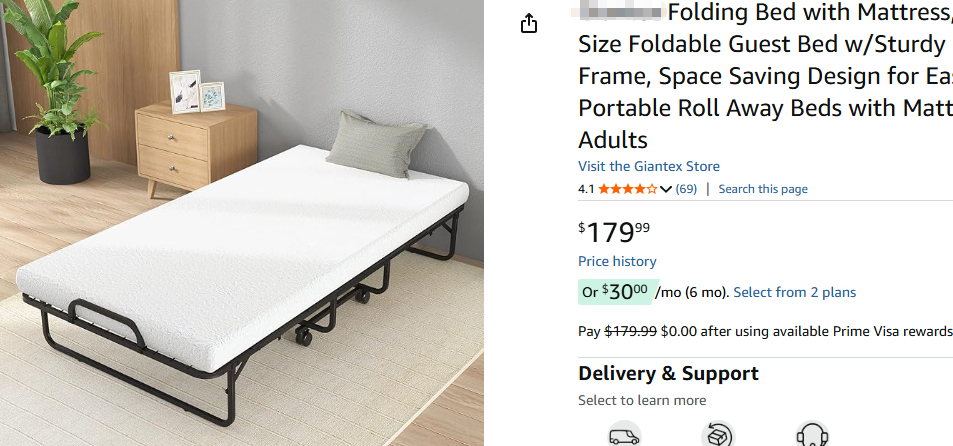Click the green $30.00 monthly payment badge
953x446 pixels.
[x=615, y=292]
